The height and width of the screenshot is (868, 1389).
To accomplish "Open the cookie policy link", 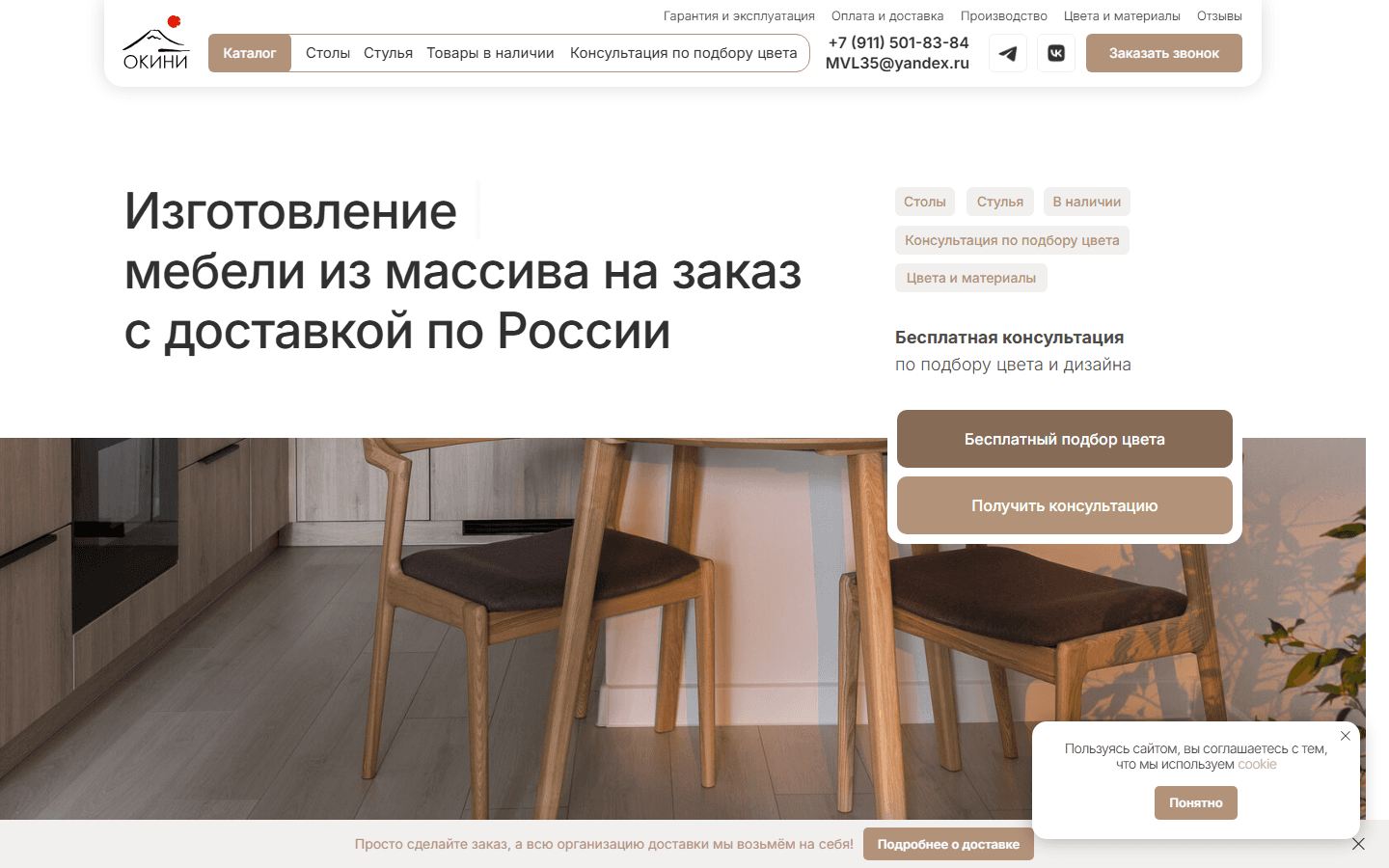I will coord(1257,764).
